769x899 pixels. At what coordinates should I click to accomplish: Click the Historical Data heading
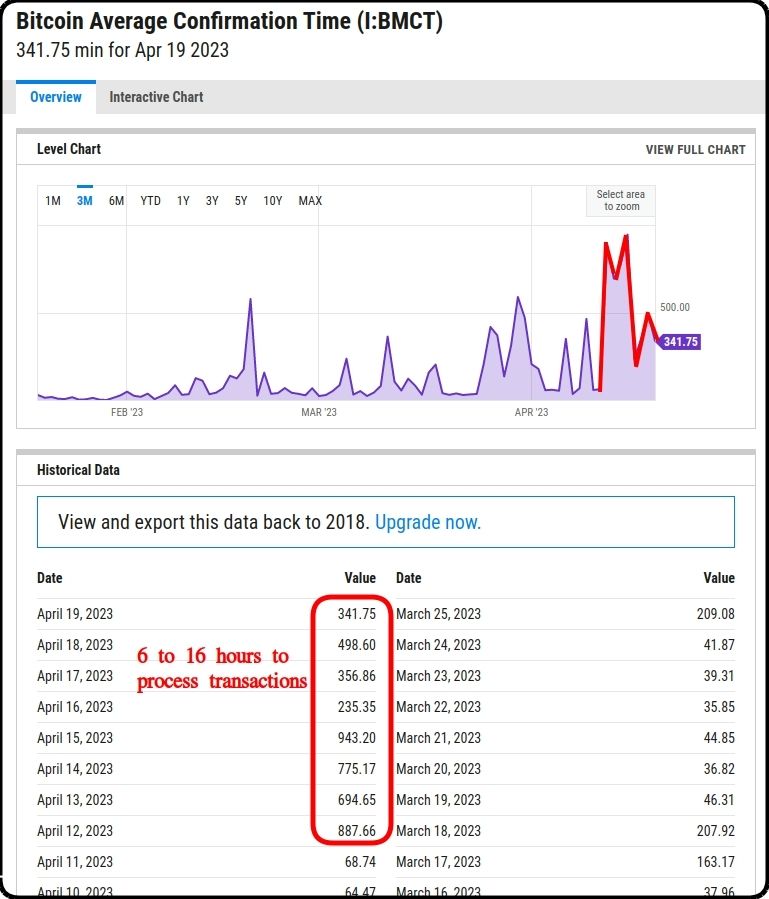pyautogui.click(x=78, y=470)
